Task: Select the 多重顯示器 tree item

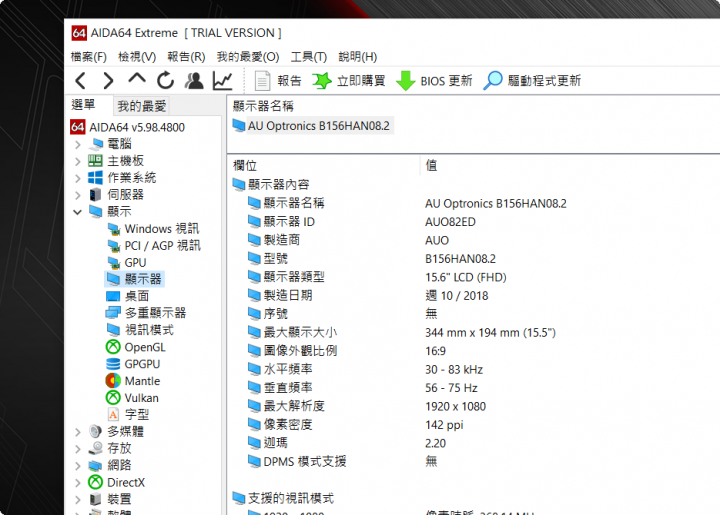Action: pyautogui.click(x=156, y=313)
